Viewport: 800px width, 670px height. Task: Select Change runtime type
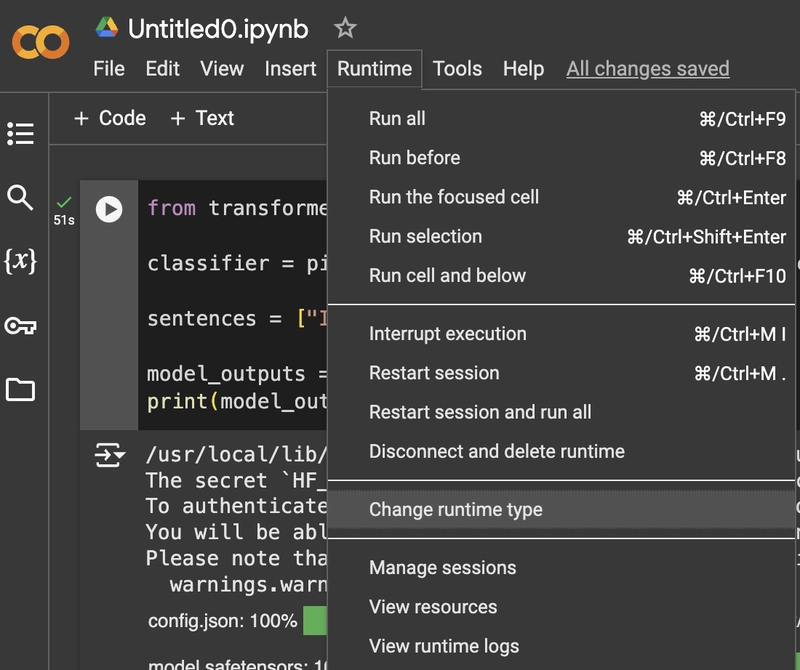point(561,510)
